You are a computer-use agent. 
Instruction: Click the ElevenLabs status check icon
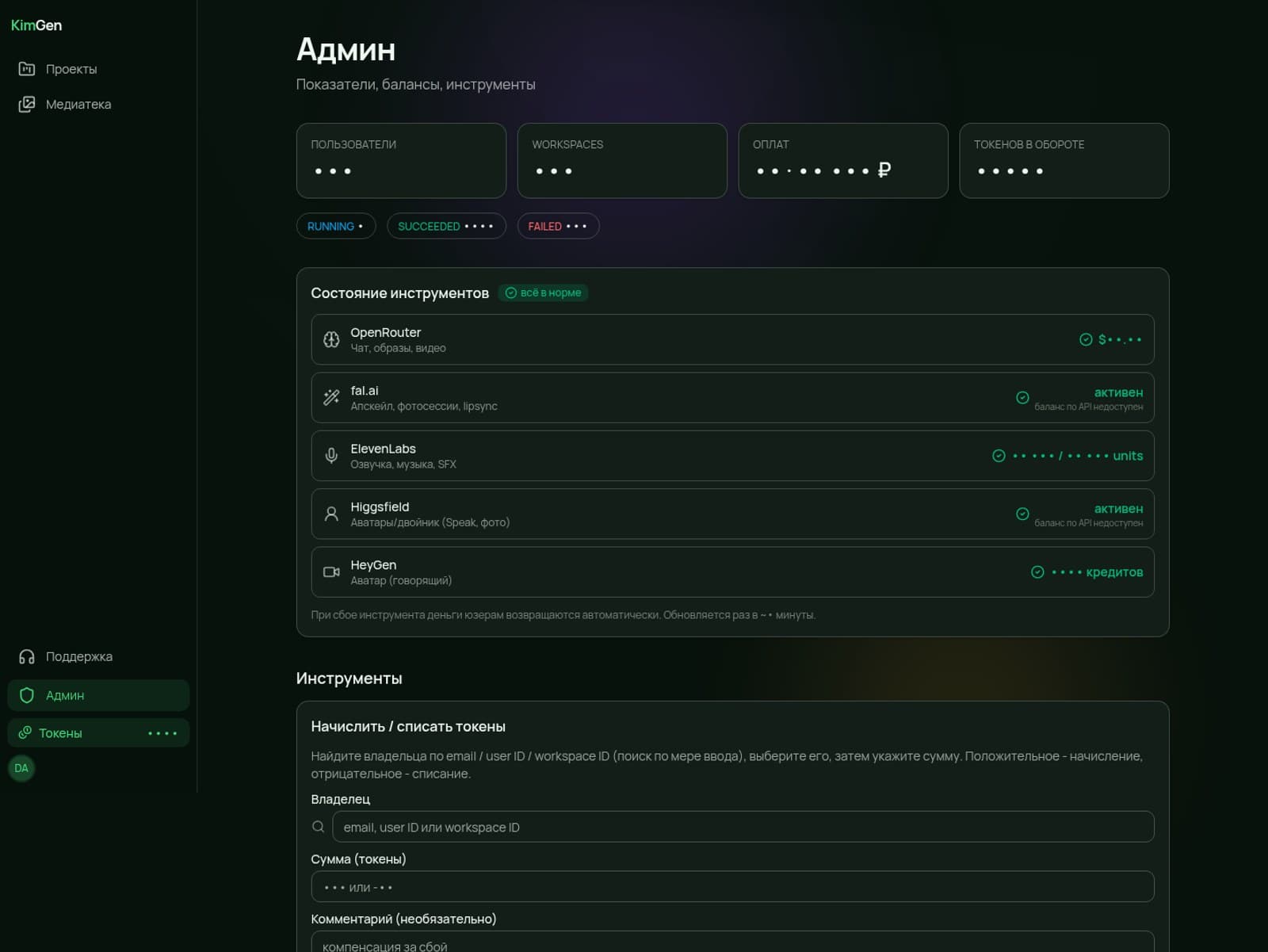pyautogui.click(x=999, y=456)
